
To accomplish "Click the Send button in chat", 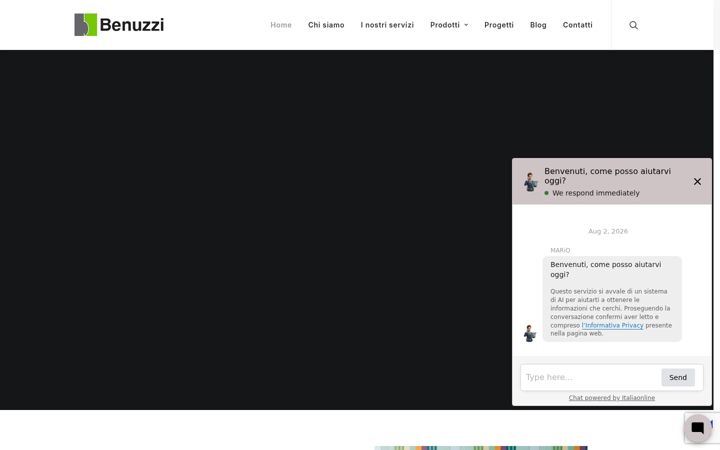I will pos(678,377).
